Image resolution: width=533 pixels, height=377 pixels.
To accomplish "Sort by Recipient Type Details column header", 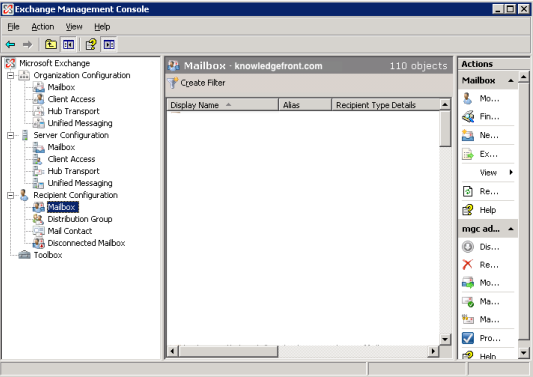I will [x=385, y=105].
